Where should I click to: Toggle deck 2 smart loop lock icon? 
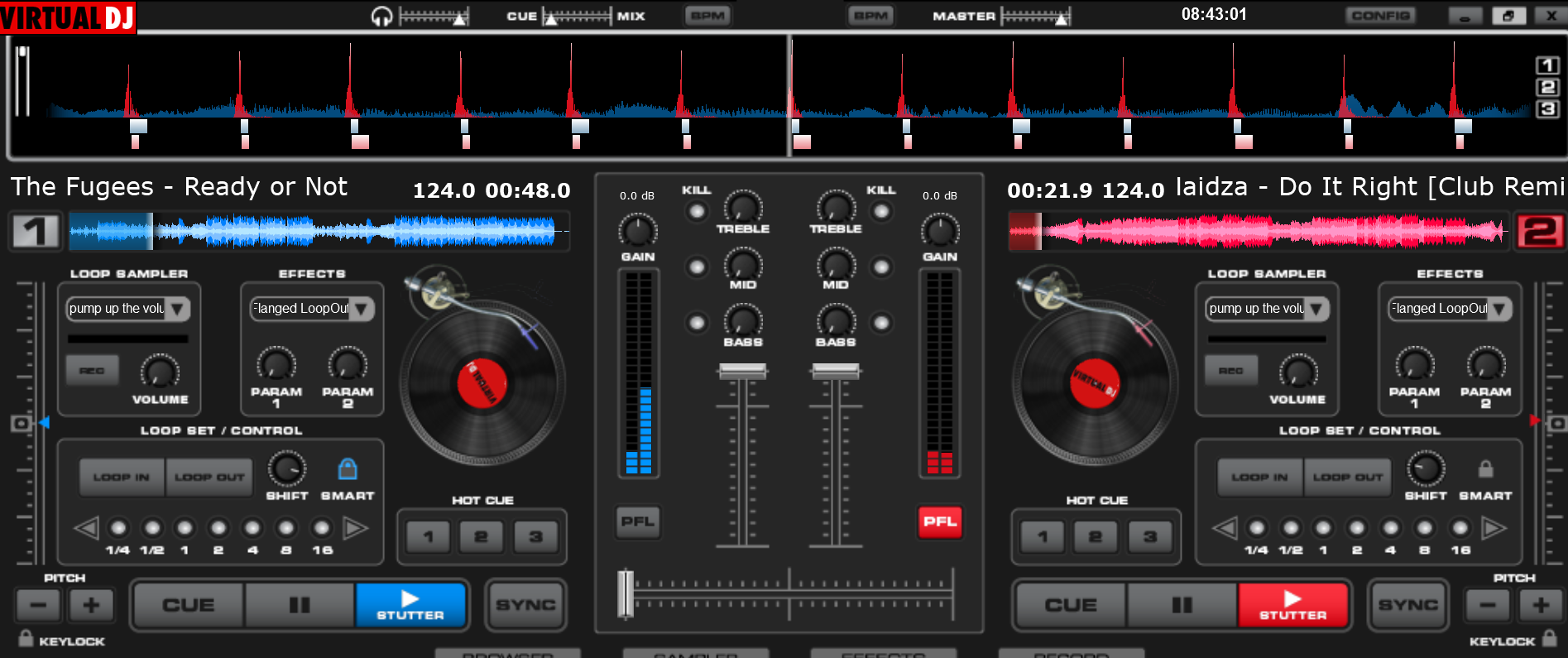point(1486,469)
